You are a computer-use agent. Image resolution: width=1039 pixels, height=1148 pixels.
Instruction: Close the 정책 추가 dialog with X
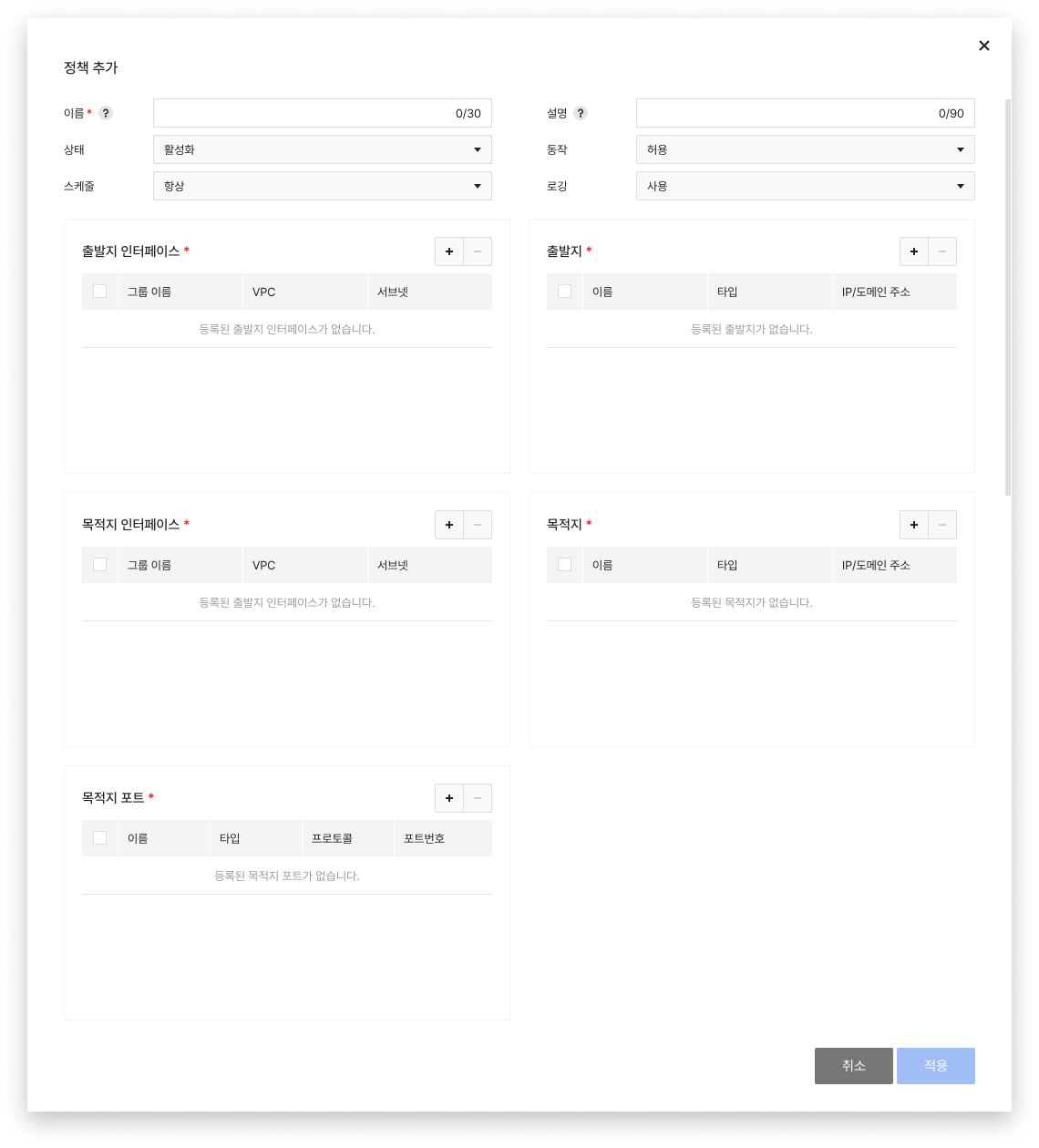coord(984,46)
